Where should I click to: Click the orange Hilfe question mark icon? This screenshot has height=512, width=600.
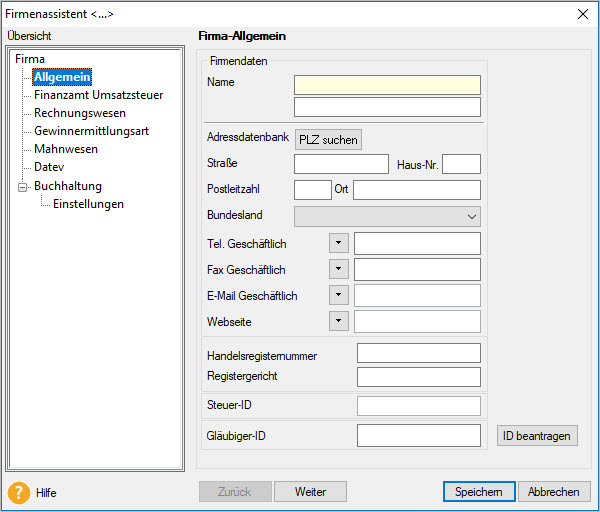[18, 492]
